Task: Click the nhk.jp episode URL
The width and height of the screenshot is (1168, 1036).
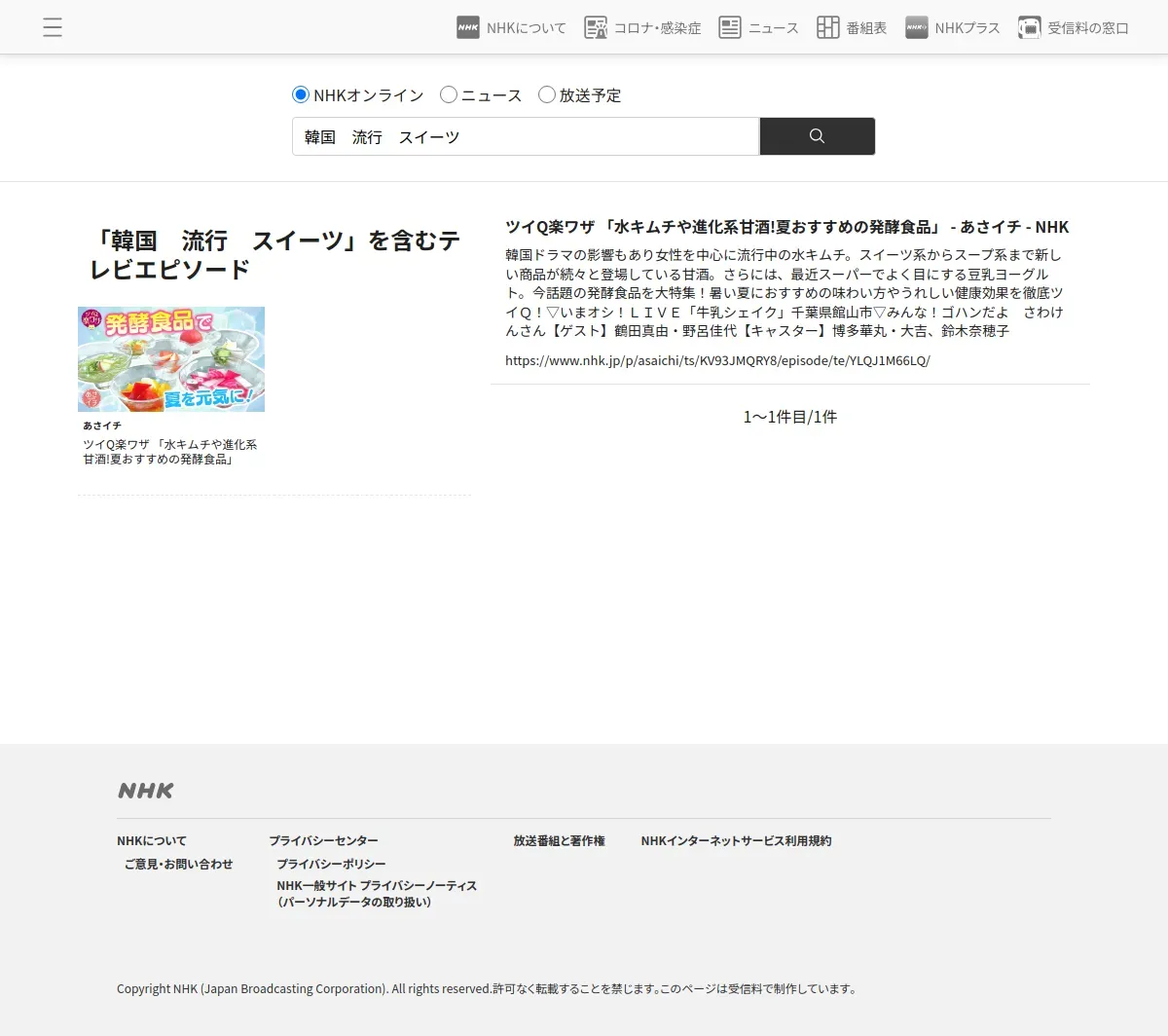Action: [x=717, y=360]
